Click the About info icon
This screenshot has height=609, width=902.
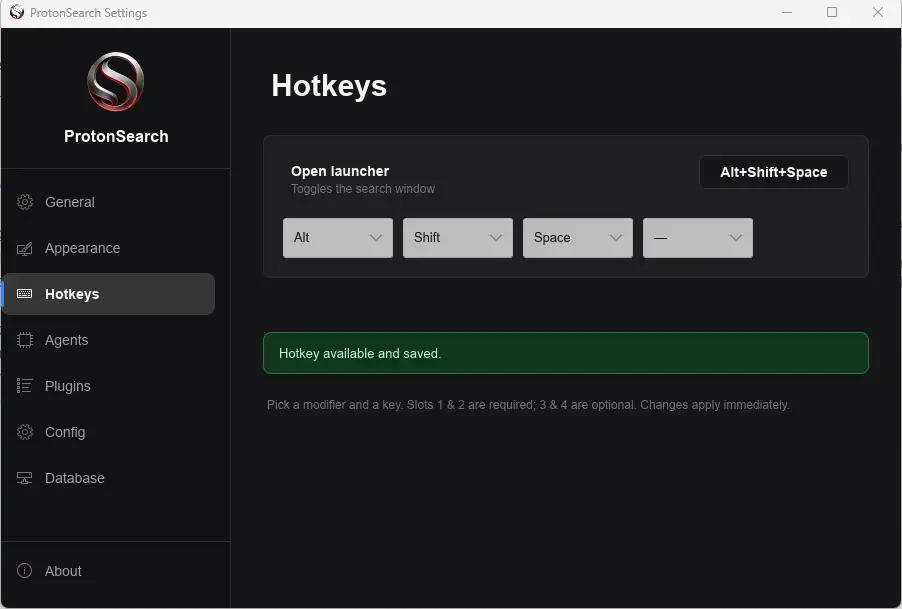25,570
